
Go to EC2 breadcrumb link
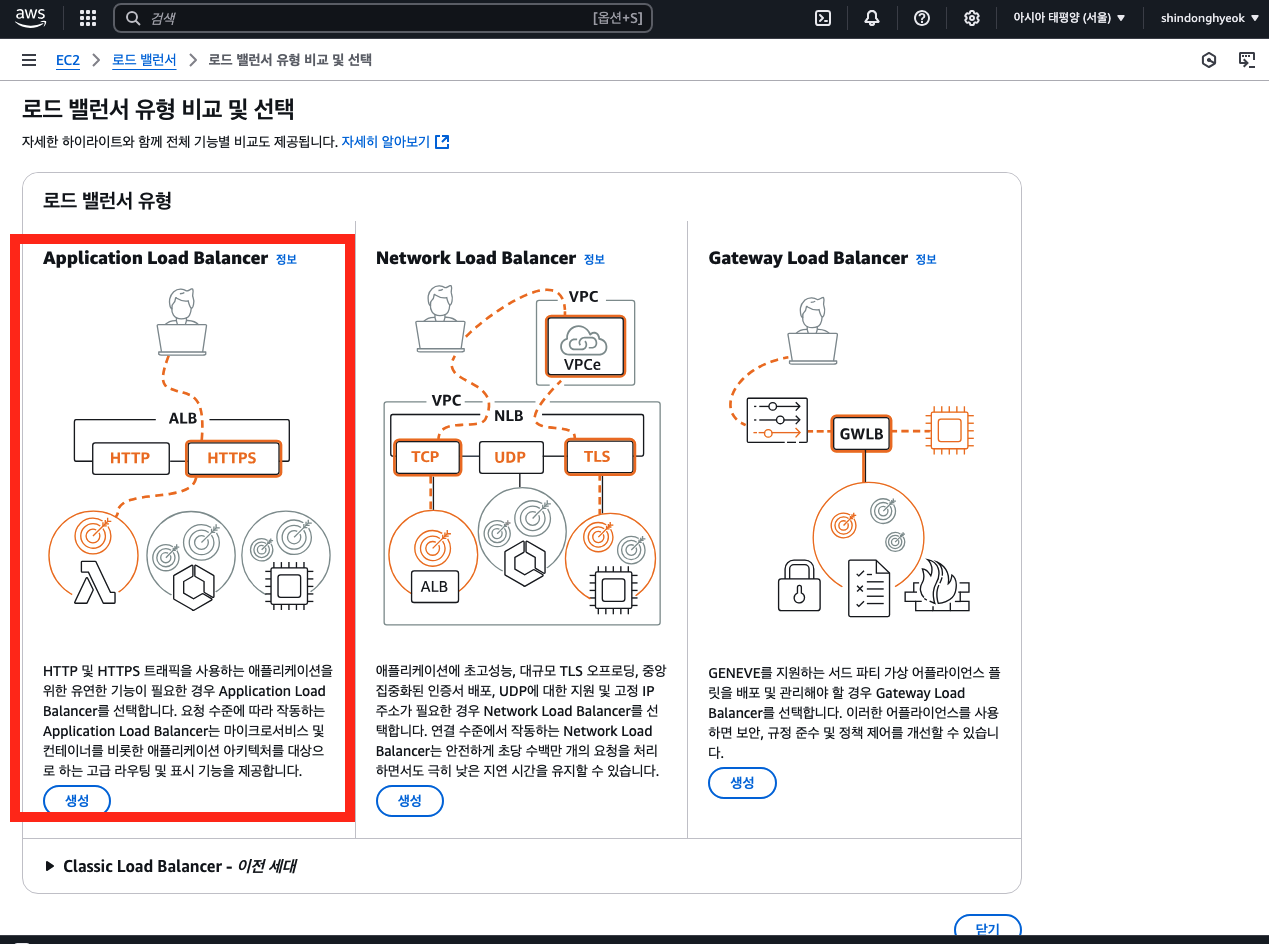[67, 60]
